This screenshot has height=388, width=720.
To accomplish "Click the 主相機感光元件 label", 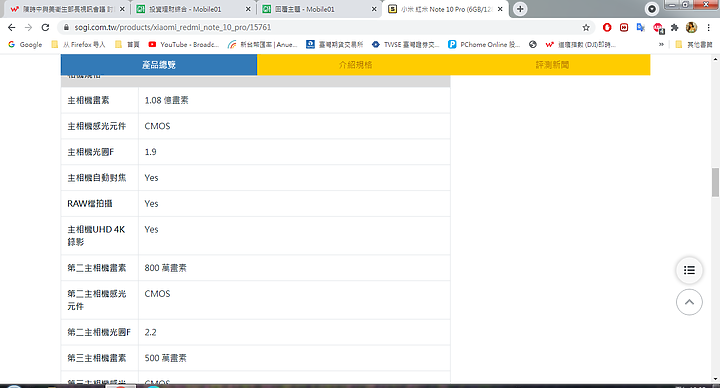I will tap(96, 126).
